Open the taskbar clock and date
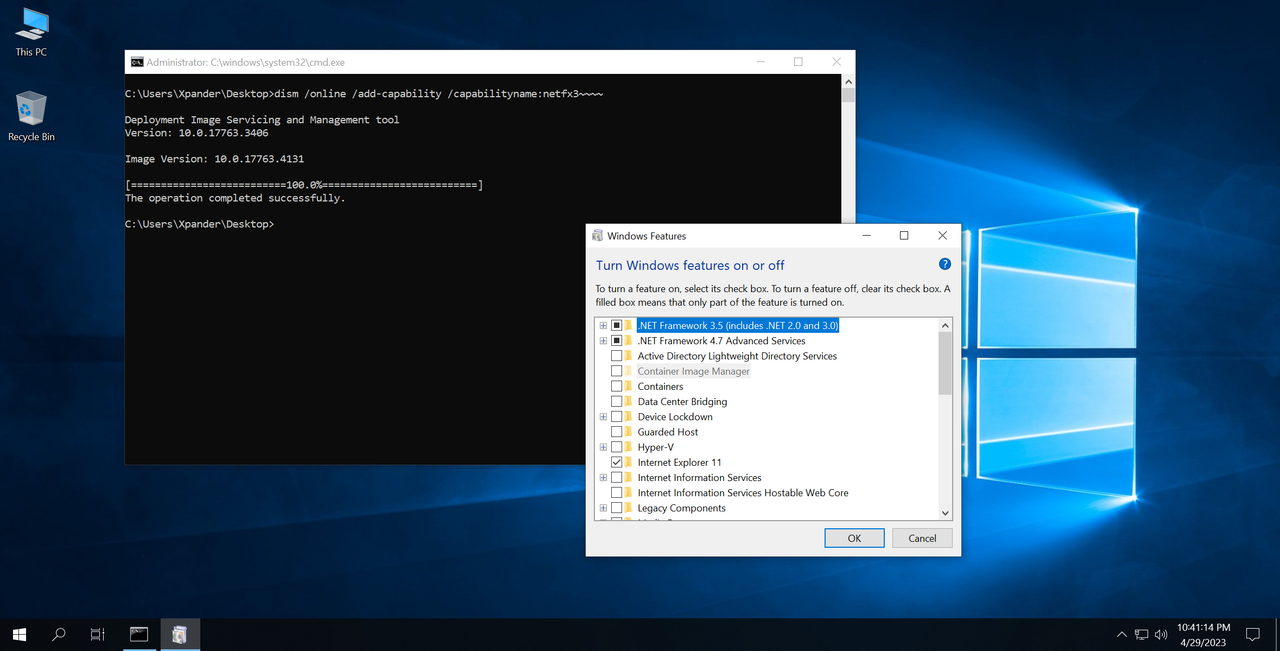The height and width of the screenshot is (651, 1280). click(1203, 634)
